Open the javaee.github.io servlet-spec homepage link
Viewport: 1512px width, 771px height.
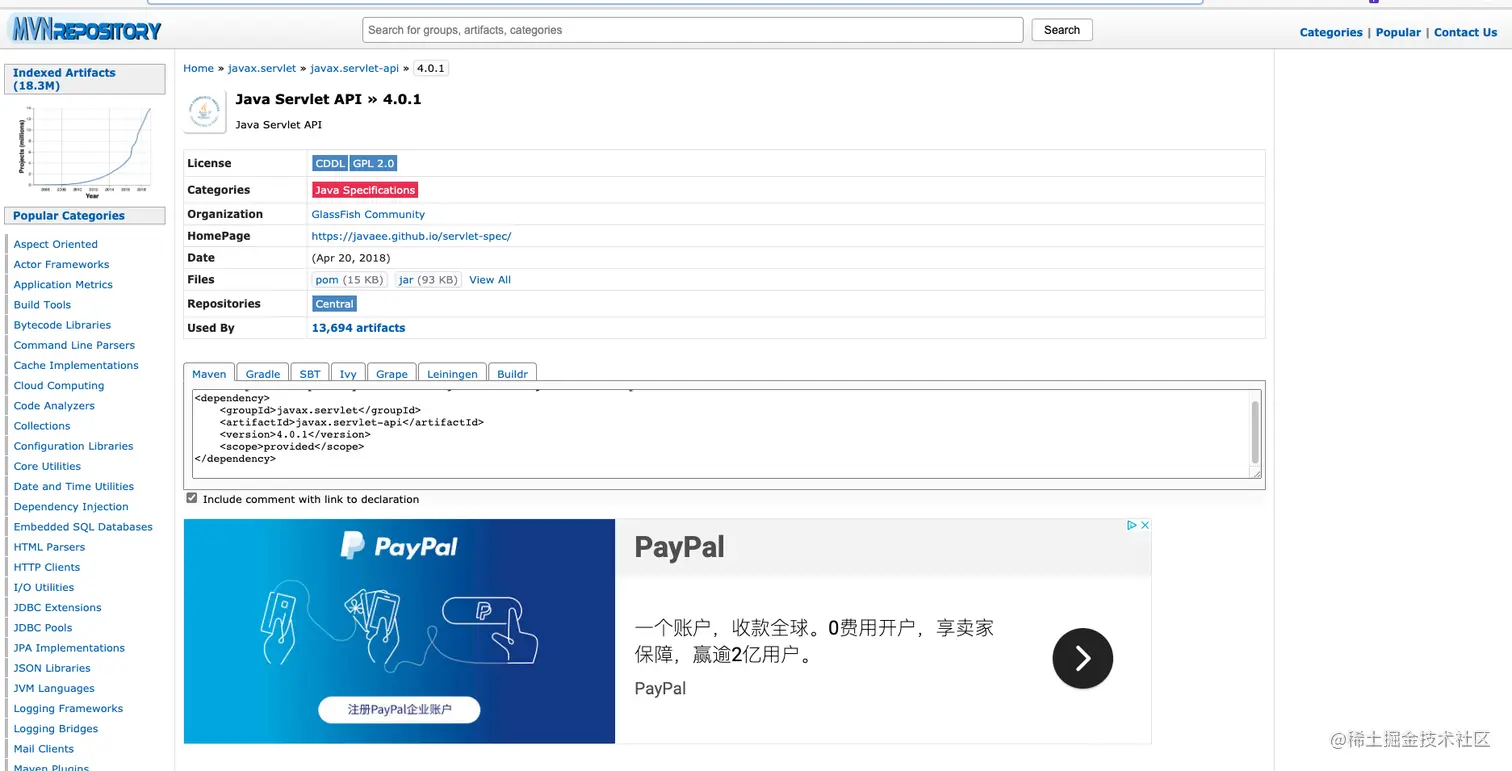[x=411, y=236]
